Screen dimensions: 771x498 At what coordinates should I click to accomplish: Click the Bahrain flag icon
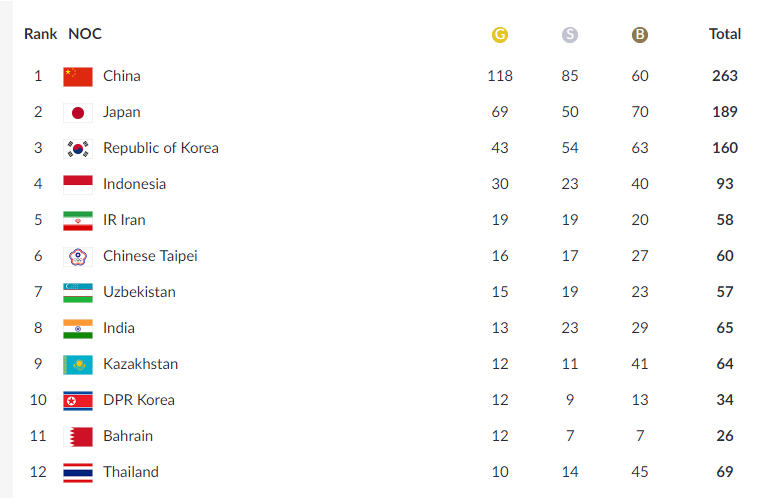point(78,437)
